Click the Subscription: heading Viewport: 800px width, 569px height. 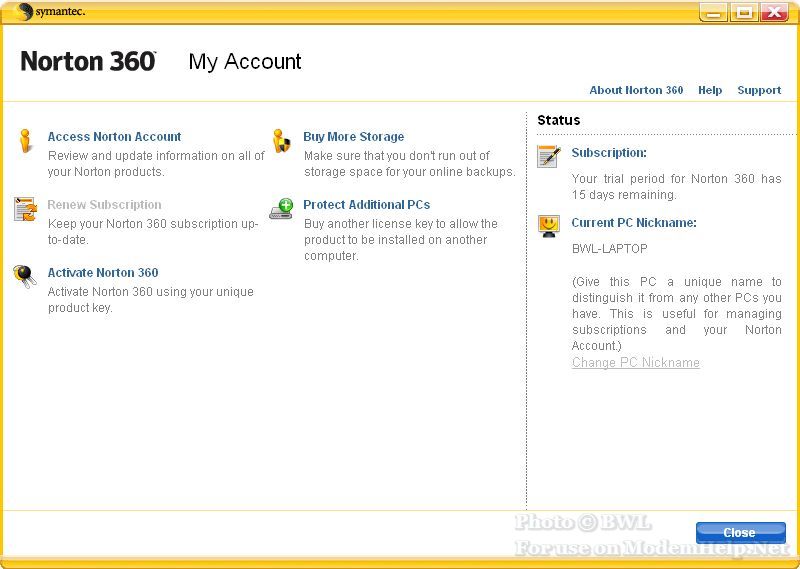coord(609,153)
